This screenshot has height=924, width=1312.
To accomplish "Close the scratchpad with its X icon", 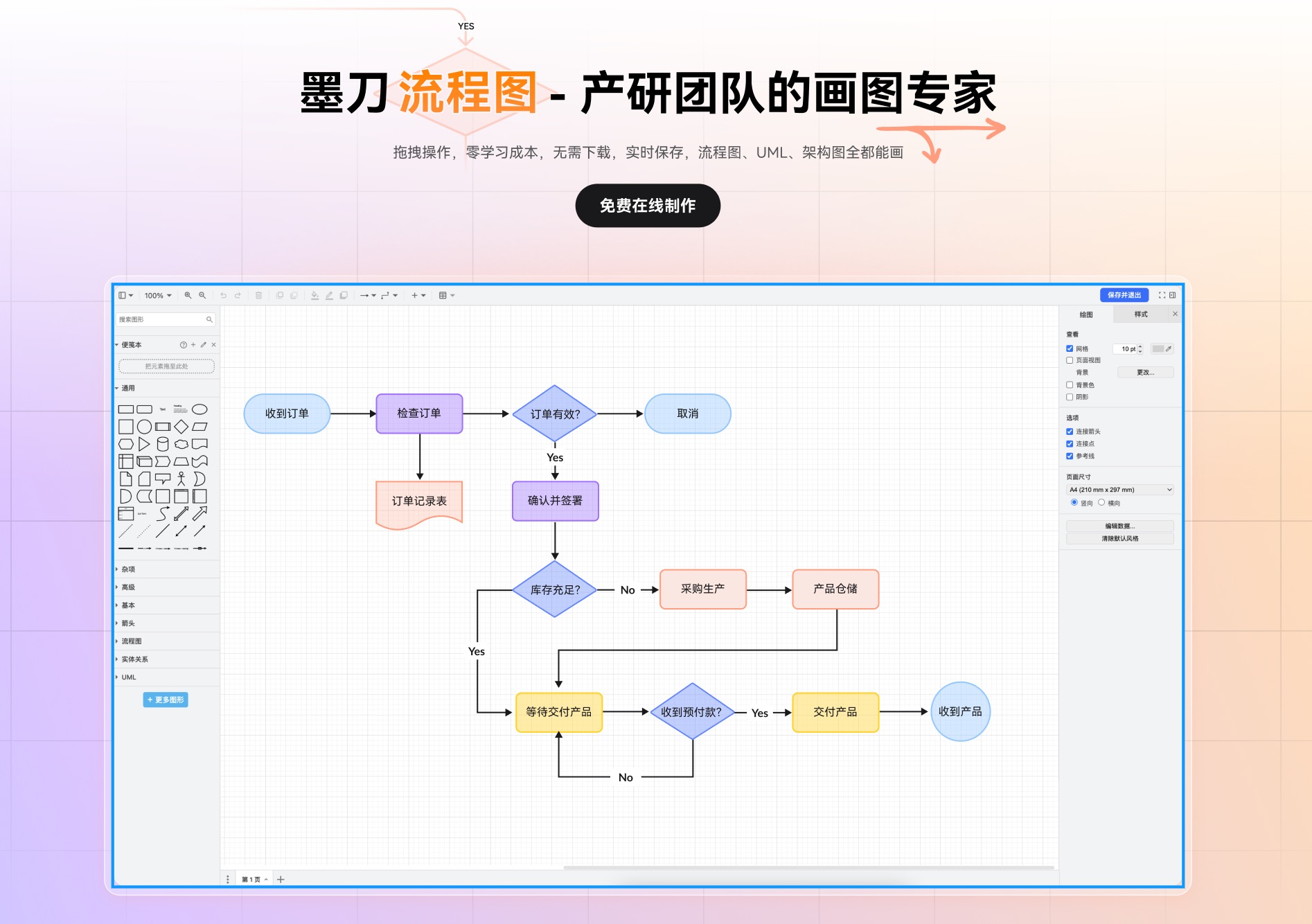I will point(213,344).
